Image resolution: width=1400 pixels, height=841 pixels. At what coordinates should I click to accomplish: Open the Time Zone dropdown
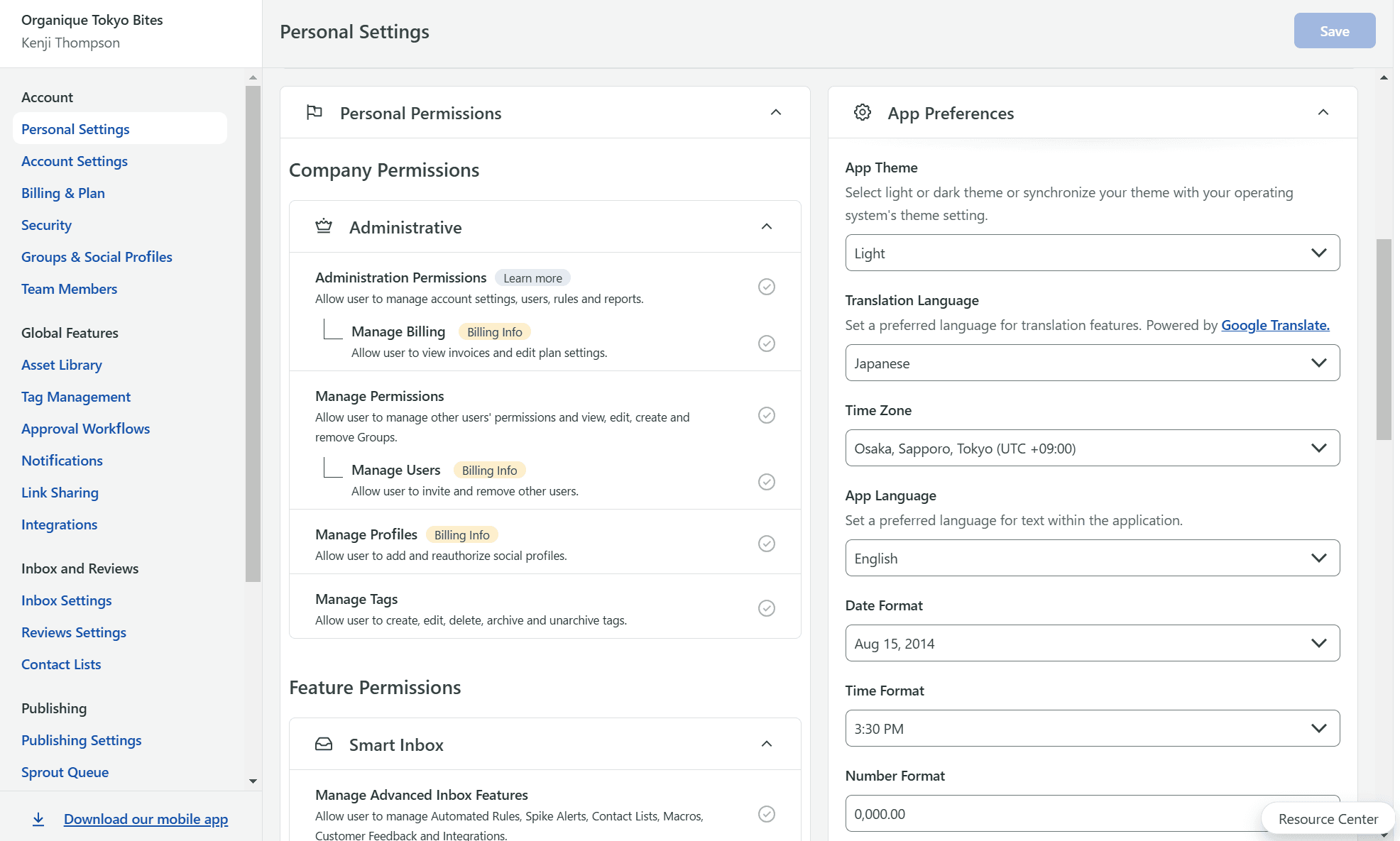[1092, 448]
